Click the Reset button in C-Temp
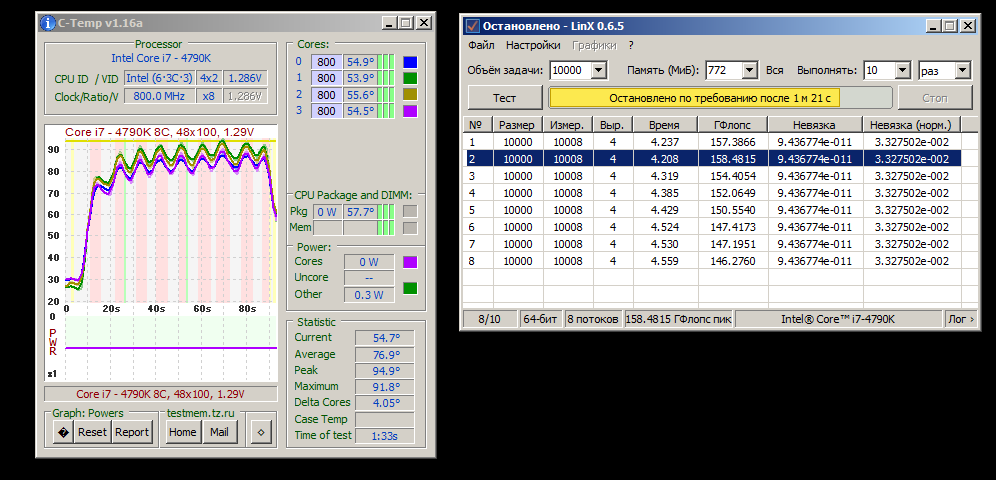 [x=92, y=432]
